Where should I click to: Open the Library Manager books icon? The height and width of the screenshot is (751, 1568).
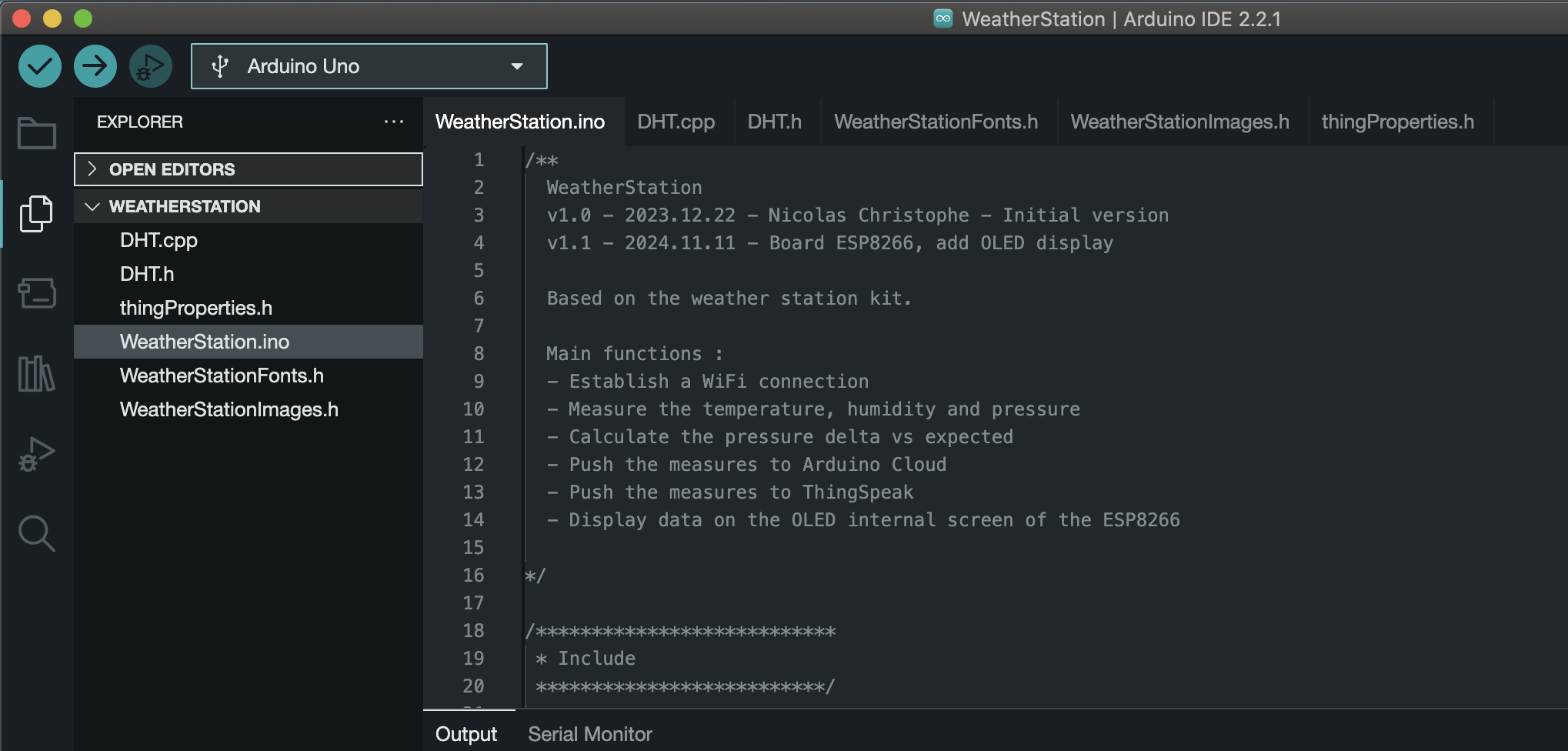(37, 374)
